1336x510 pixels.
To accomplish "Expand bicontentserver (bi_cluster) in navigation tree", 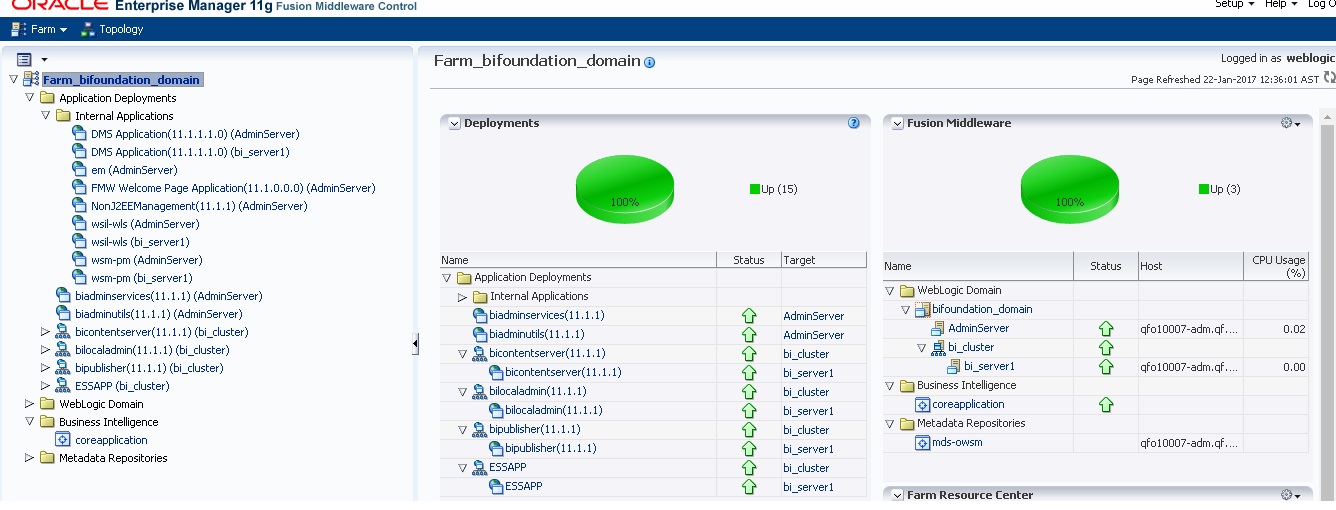I will 45,332.
